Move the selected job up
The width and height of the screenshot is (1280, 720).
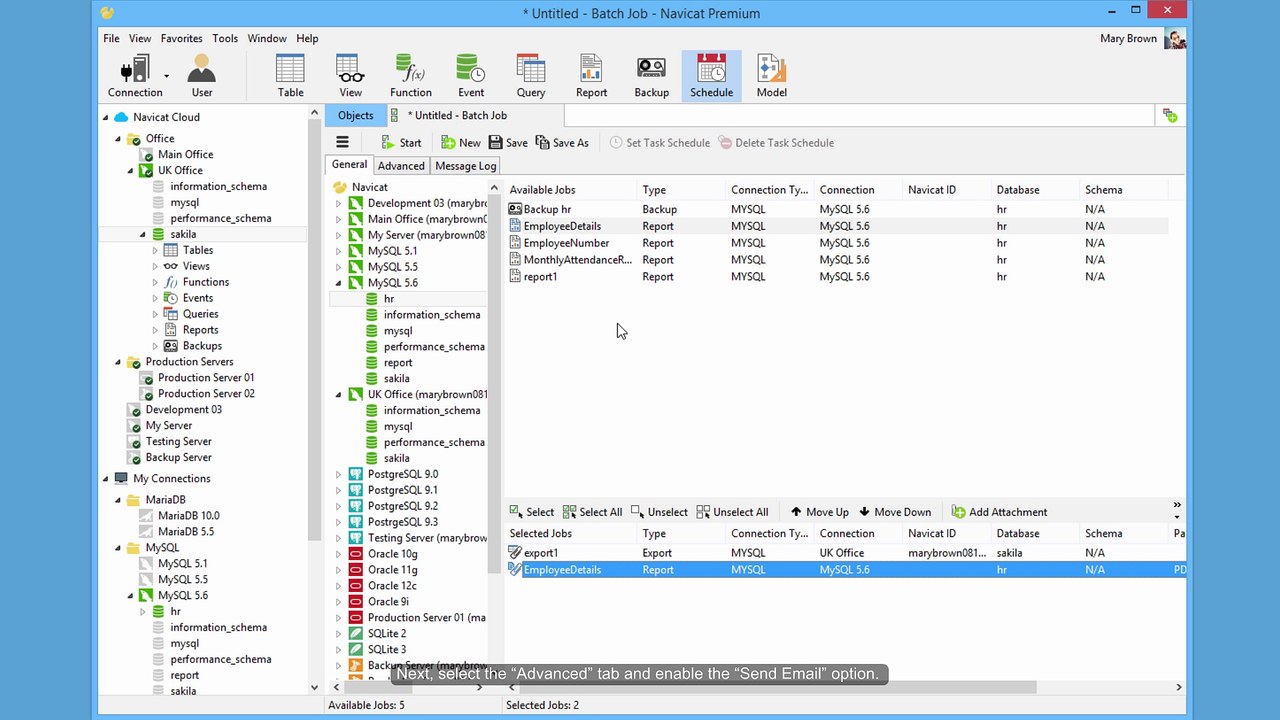pyautogui.click(x=819, y=512)
